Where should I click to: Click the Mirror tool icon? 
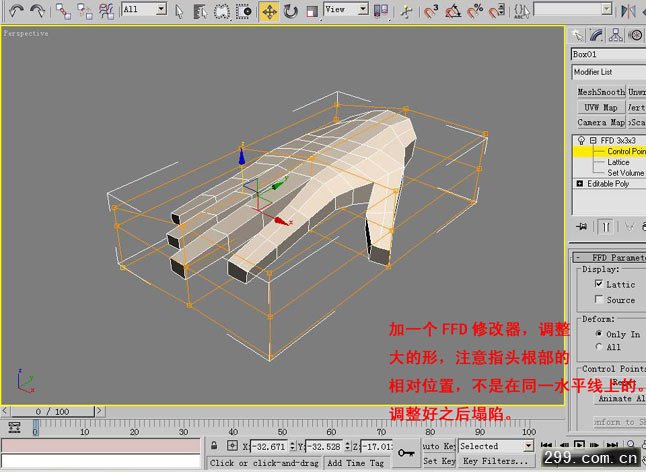[628, 12]
